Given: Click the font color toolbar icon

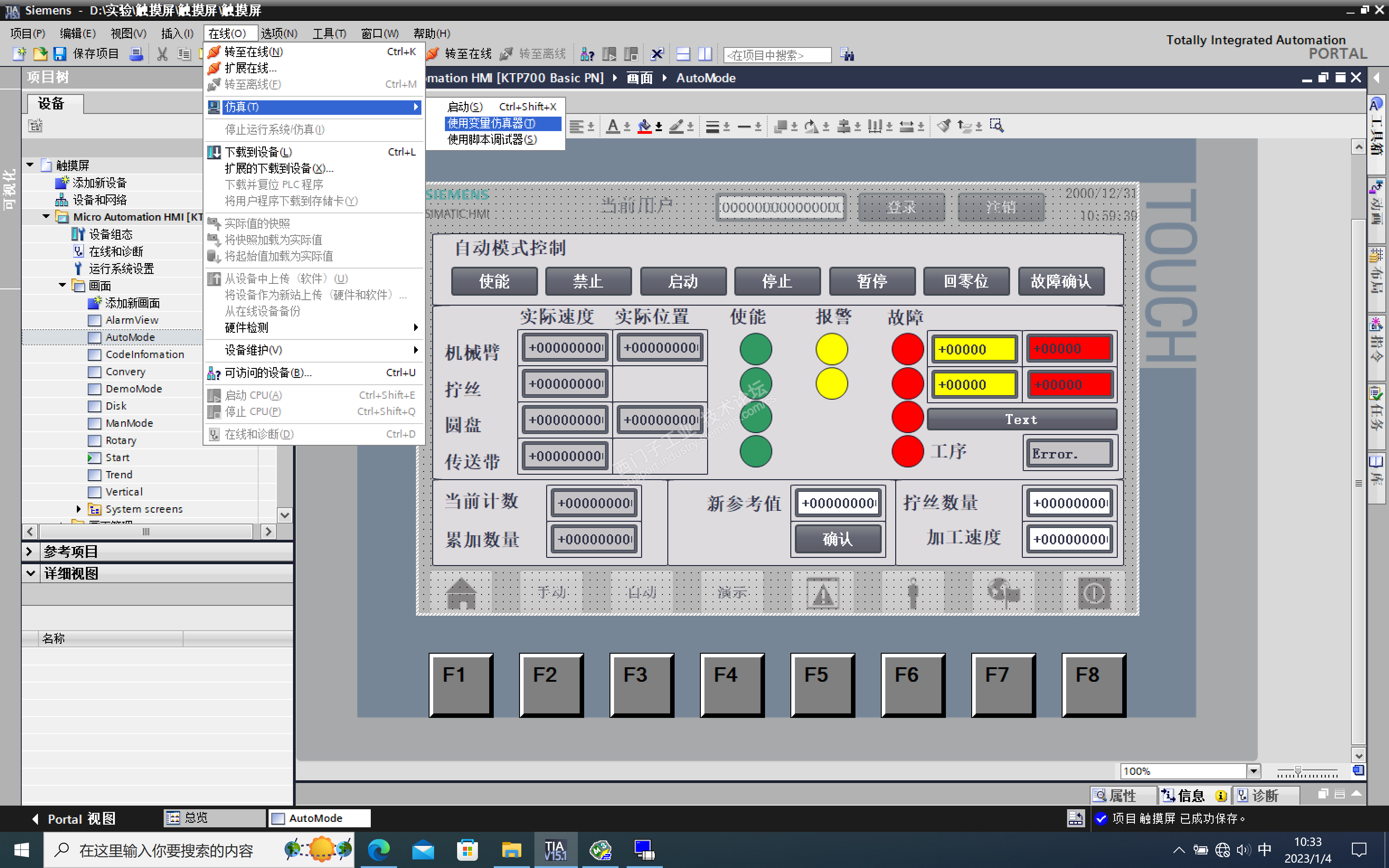Looking at the screenshot, I should coord(613,126).
